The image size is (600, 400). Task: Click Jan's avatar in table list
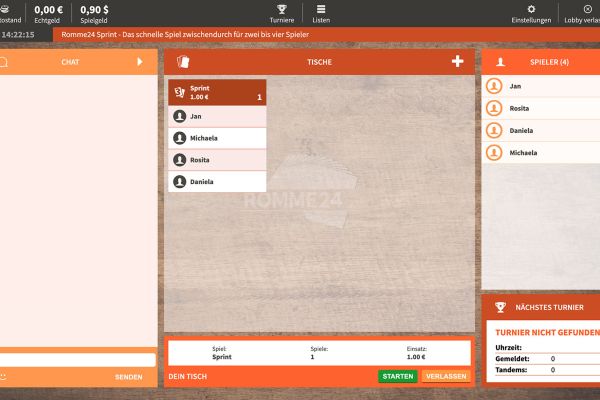point(180,116)
